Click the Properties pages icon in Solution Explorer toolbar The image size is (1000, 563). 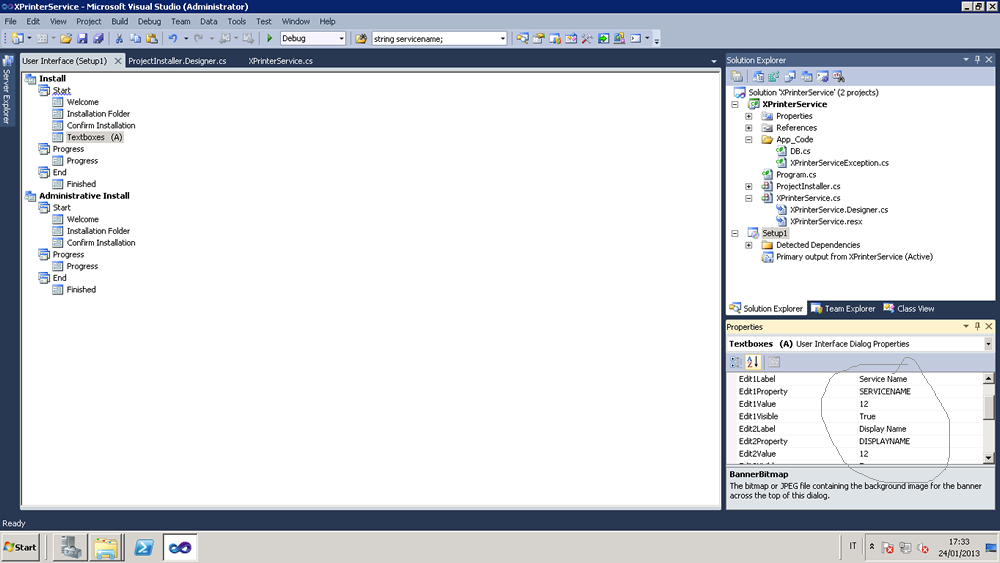(x=737, y=77)
